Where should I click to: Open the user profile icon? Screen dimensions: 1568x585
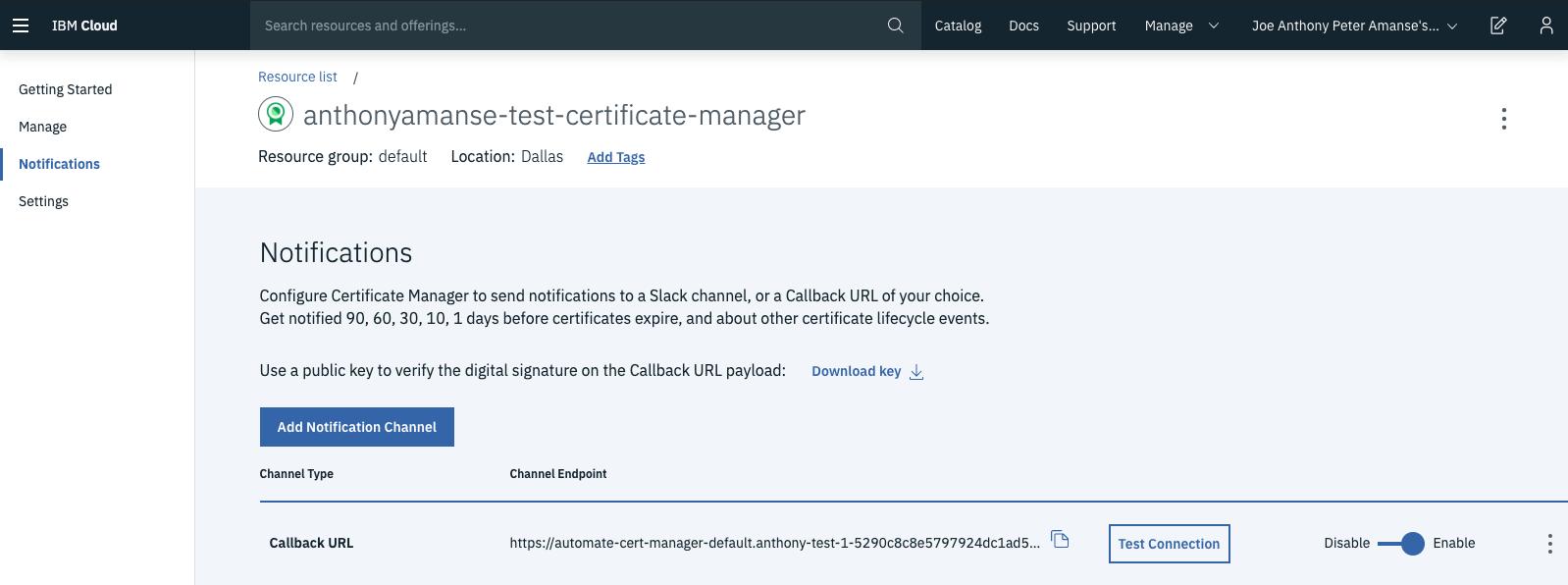click(1546, 26)
